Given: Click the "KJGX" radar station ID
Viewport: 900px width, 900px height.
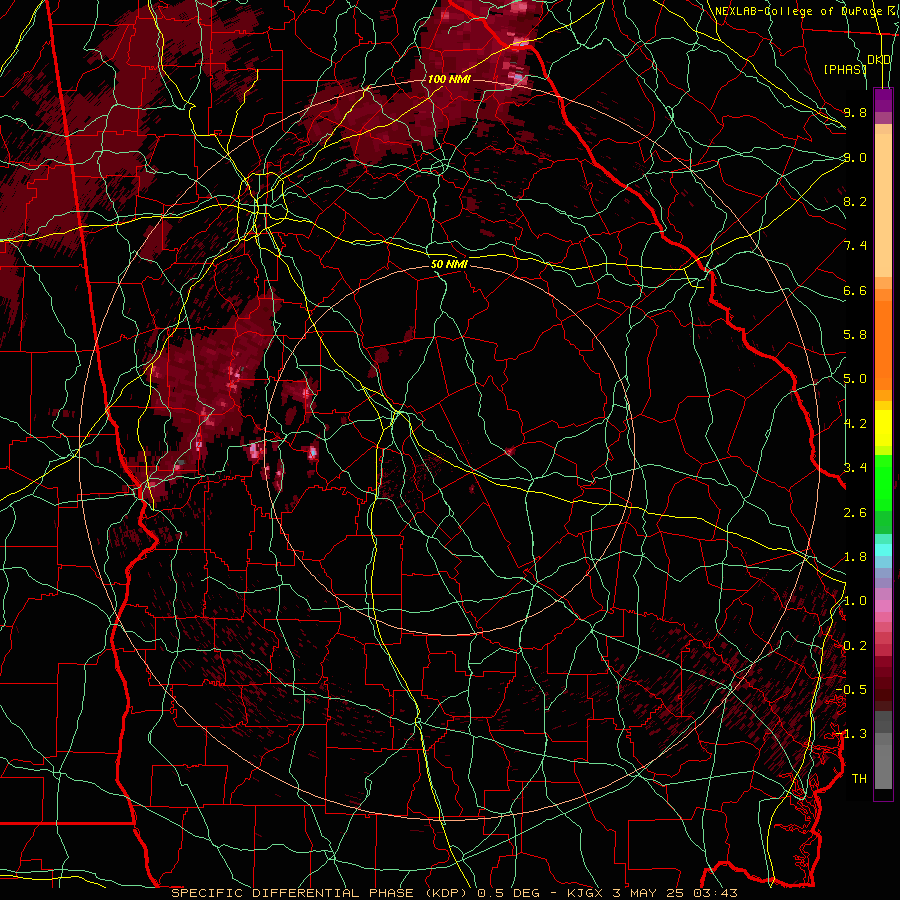Looking at the screenshot, I should click(585, 893).
